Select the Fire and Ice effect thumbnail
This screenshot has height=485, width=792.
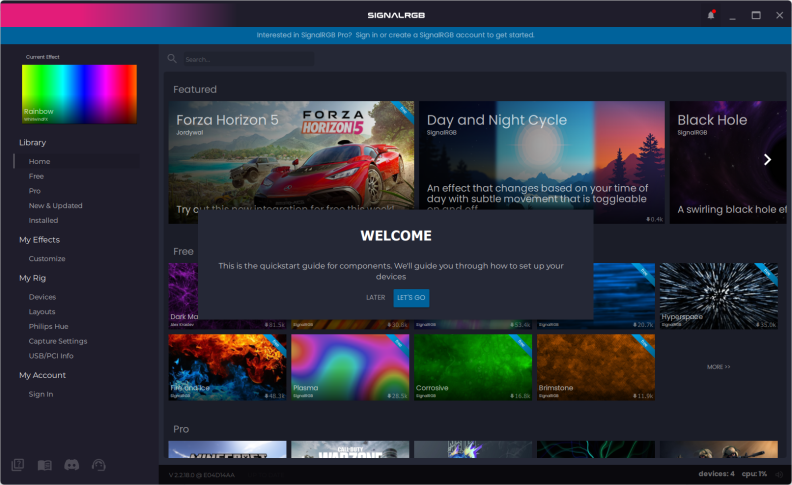(227, 367)
